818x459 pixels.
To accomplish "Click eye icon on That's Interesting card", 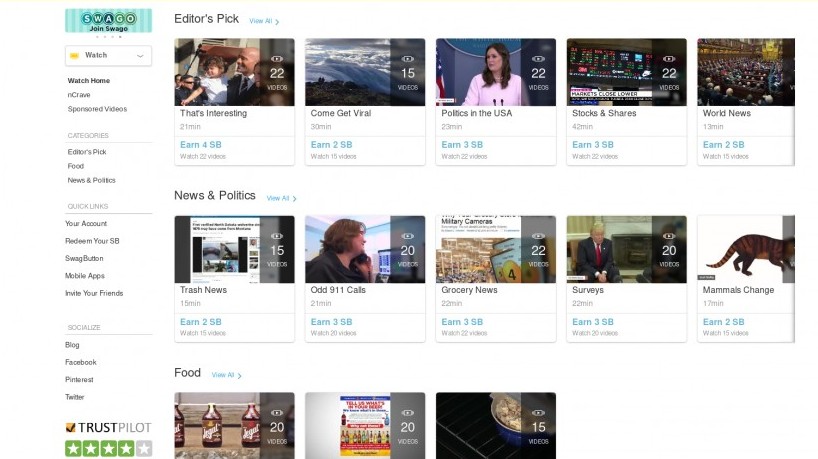I will tap(277, 59).
